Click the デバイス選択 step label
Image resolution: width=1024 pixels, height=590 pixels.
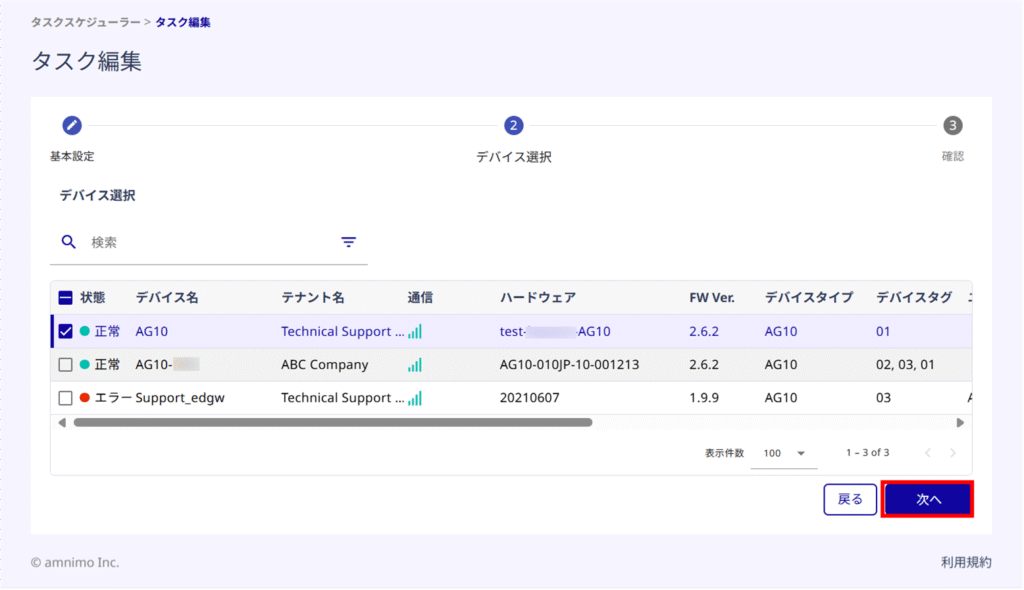coord(514,157)
